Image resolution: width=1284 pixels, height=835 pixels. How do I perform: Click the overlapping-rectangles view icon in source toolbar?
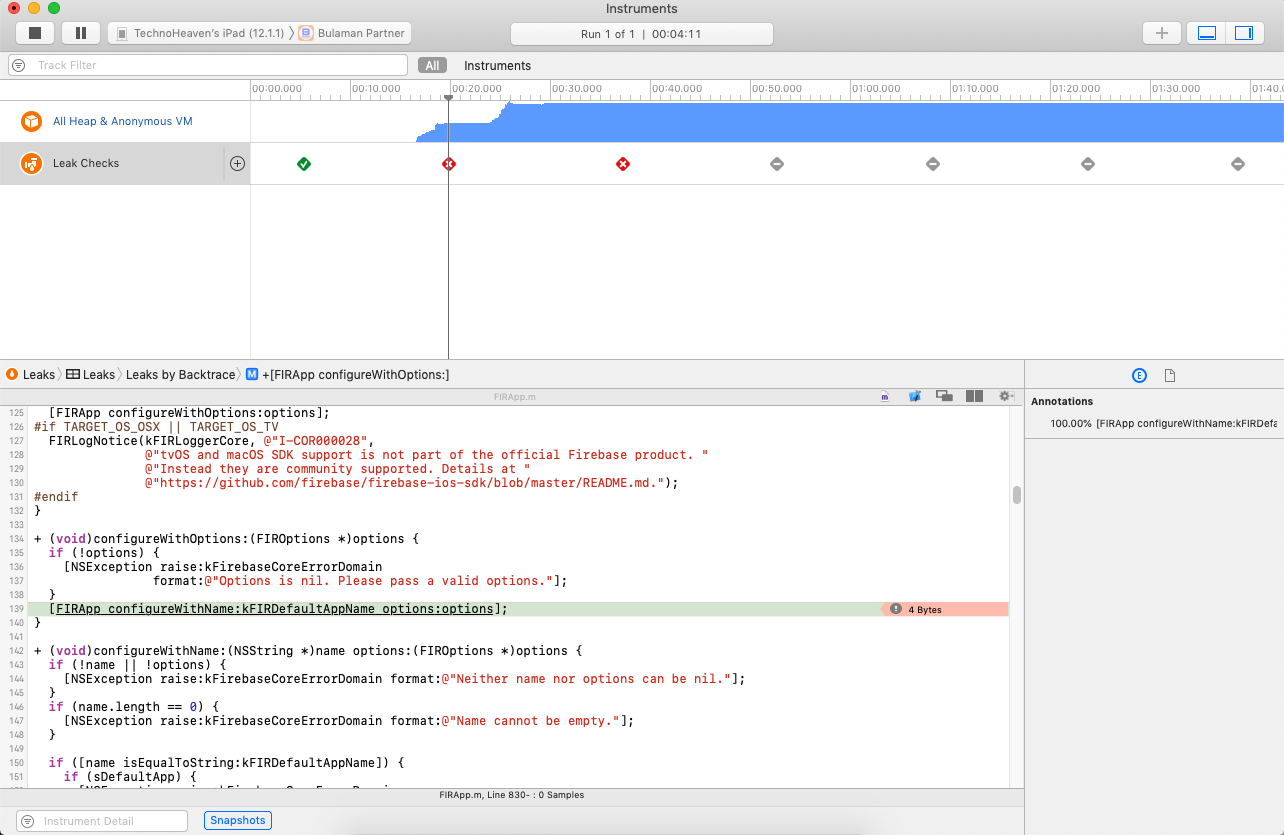point(944,395)
